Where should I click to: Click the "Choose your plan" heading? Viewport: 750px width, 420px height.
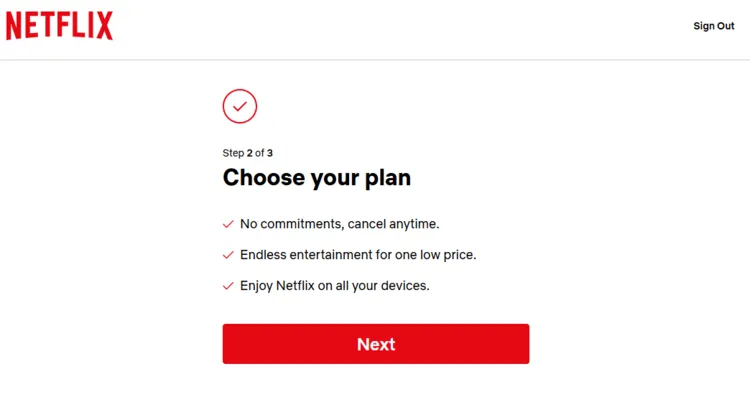[316, 178]
